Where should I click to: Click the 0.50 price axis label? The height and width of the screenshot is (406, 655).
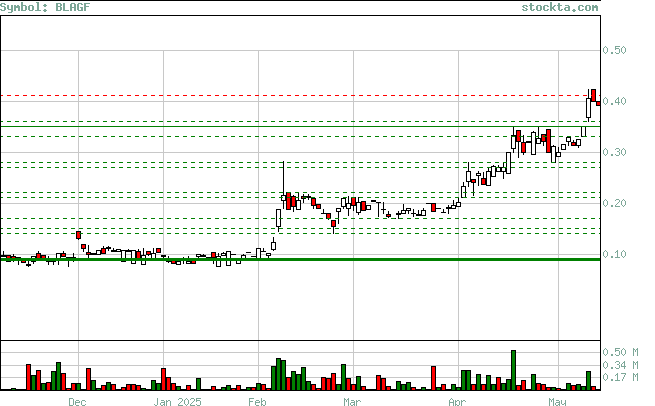pos(614,50)
